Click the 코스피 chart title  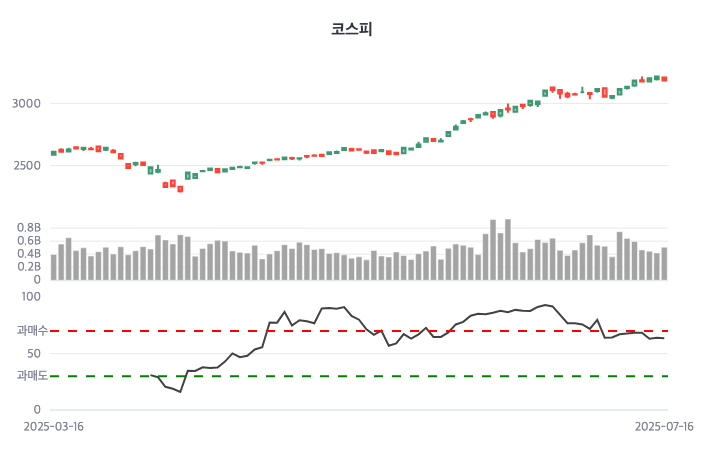[x=351, y=29]
